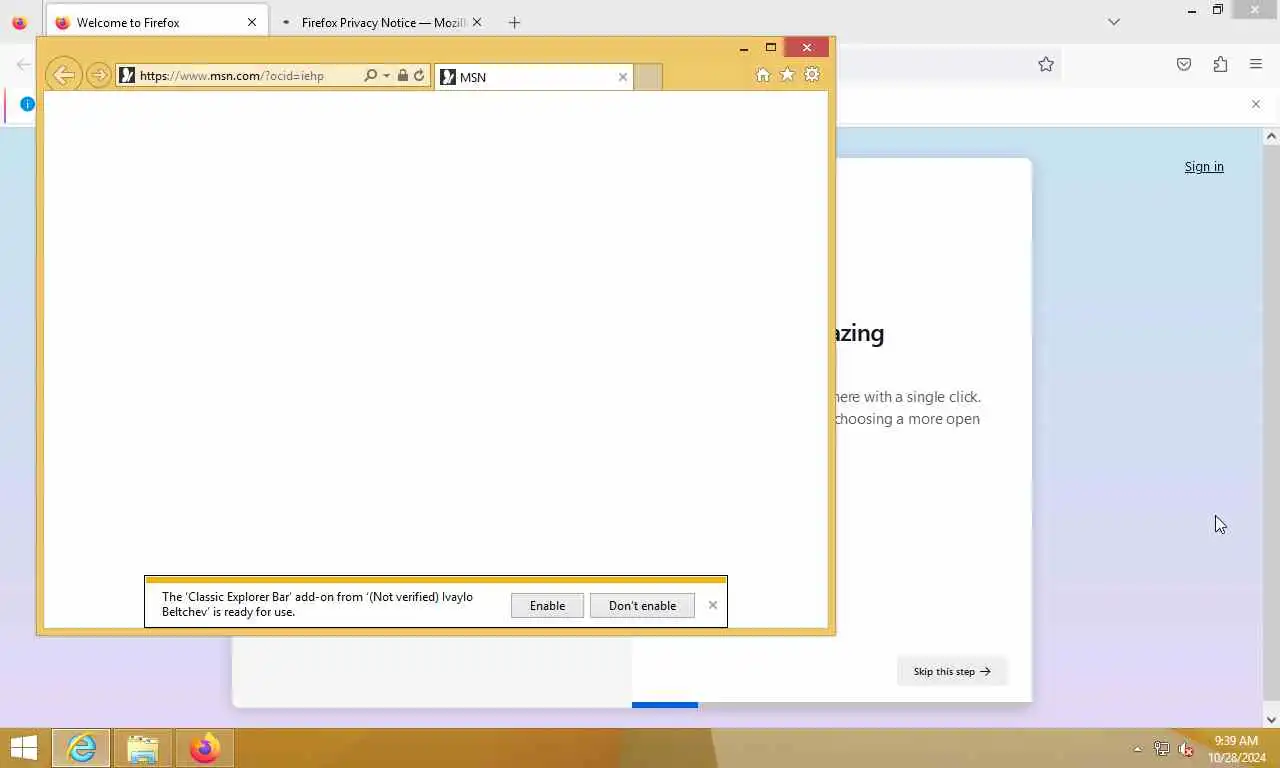Choose Don't enable for the add-on
This screenshot has width=1280, height=768.
[642, 605]
